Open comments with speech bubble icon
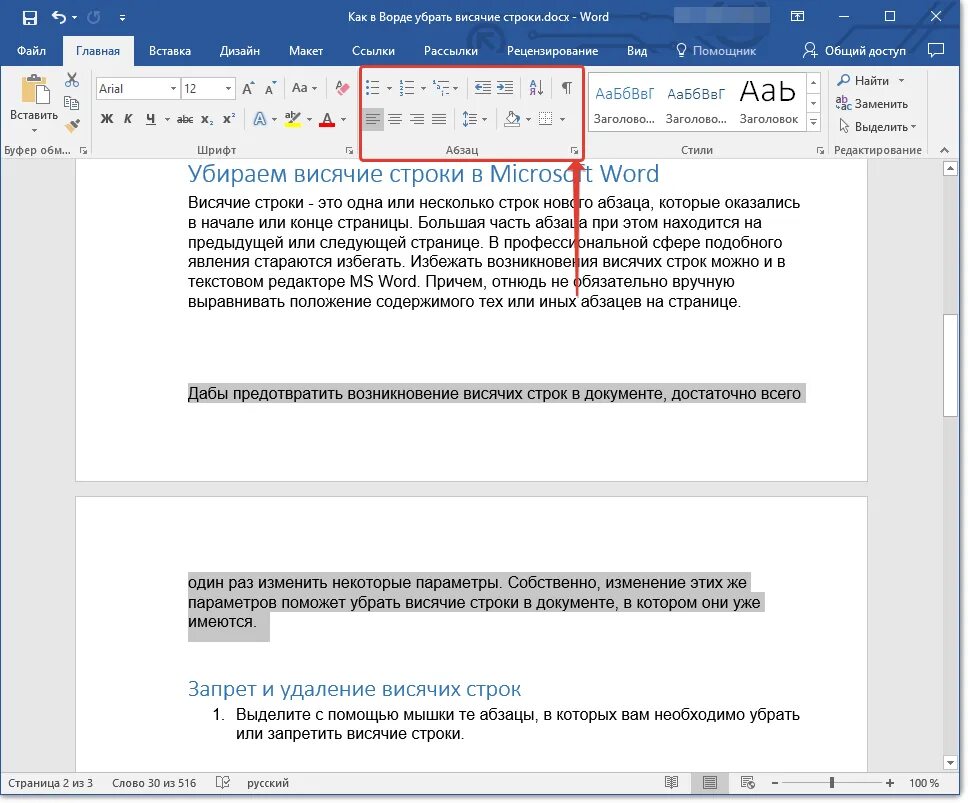The width and height of the screenshot is (968, 803). click(x=936, y=50)
